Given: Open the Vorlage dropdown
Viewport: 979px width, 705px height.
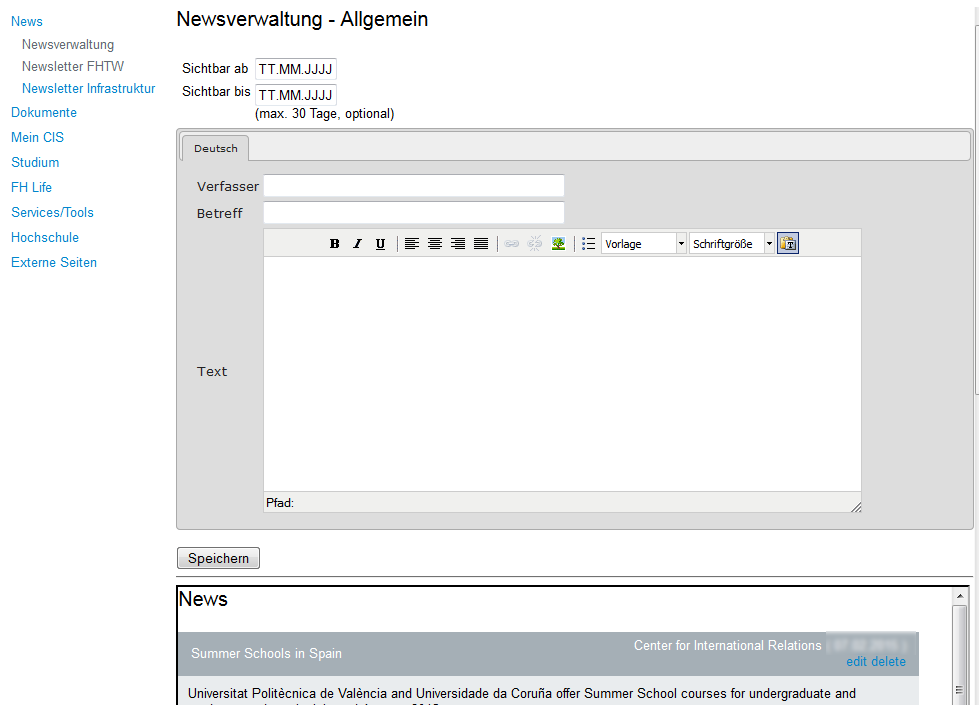Looking at the screenshot, I should click(x=644, y=244).
